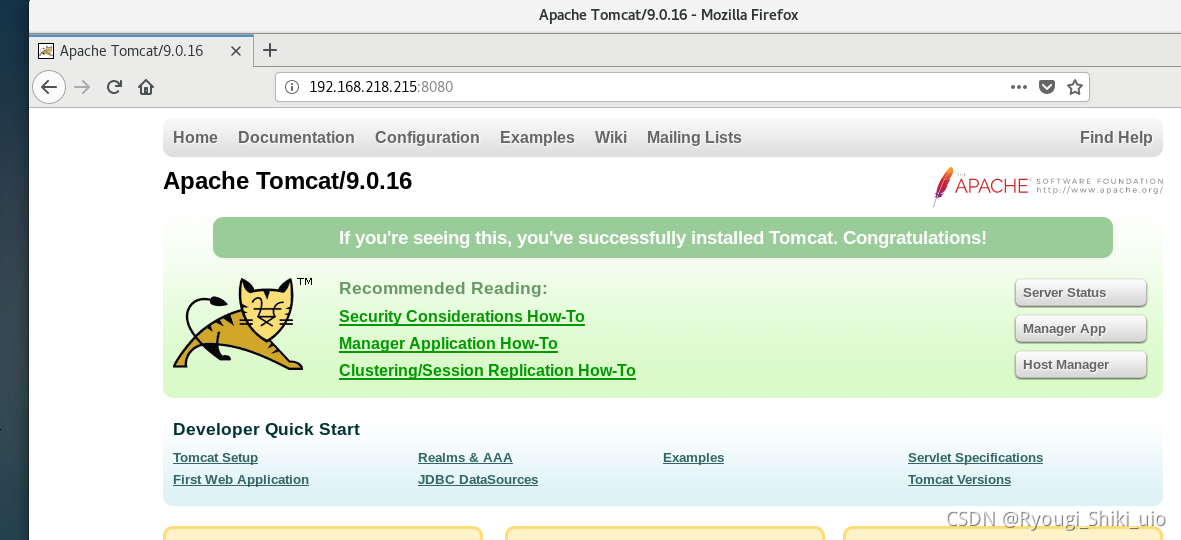Show site information icon in address bar
This screenshot has width=1181, height=540.
[x=291, y=87]
